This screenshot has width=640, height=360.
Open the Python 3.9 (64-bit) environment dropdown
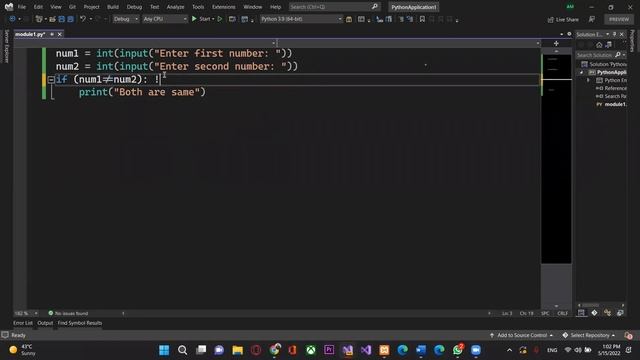301,19
